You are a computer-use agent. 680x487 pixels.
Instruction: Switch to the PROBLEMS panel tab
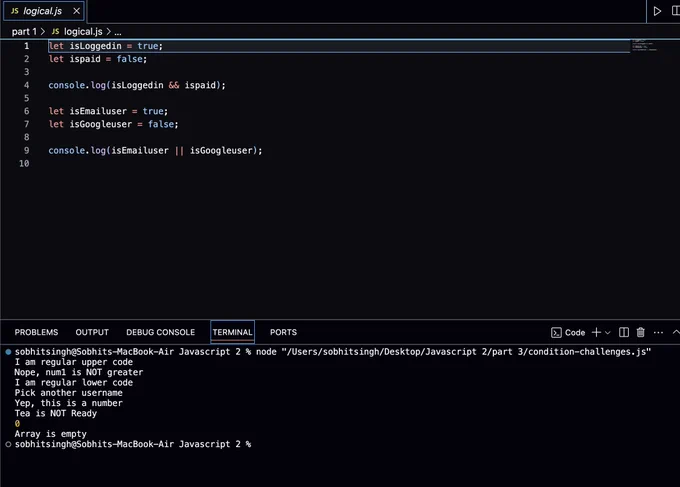(36, 332)
